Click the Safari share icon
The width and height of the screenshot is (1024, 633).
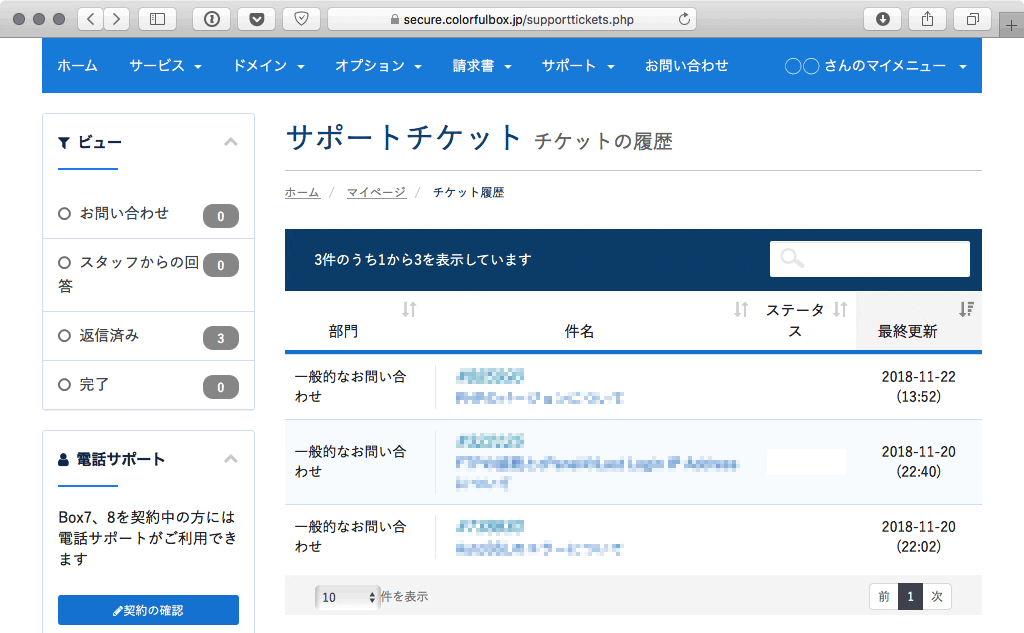pos(927,19)
